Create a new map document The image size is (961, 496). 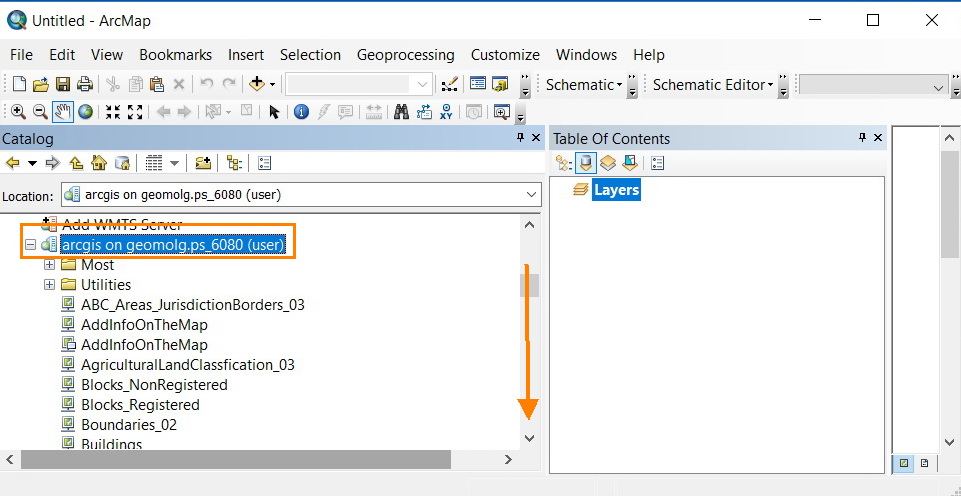[x=19, y=84]
